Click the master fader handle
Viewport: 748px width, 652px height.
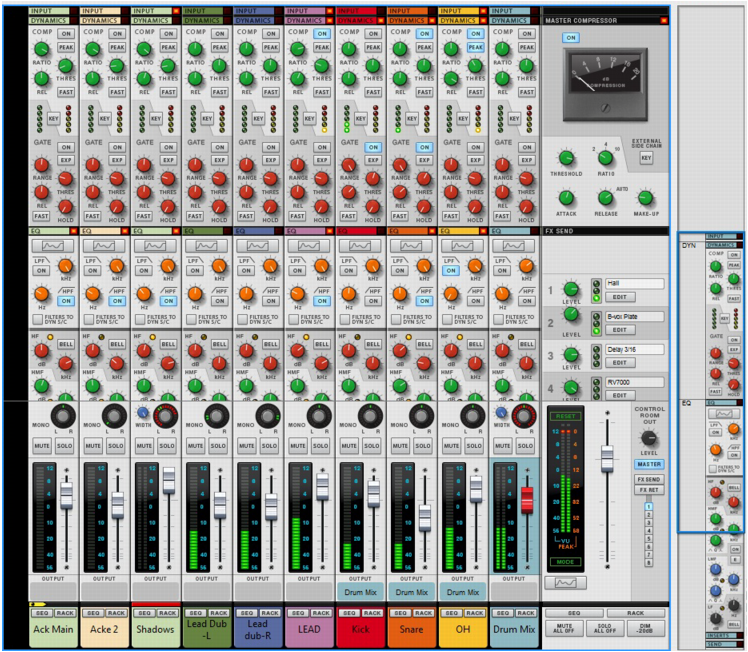[606, 459]
